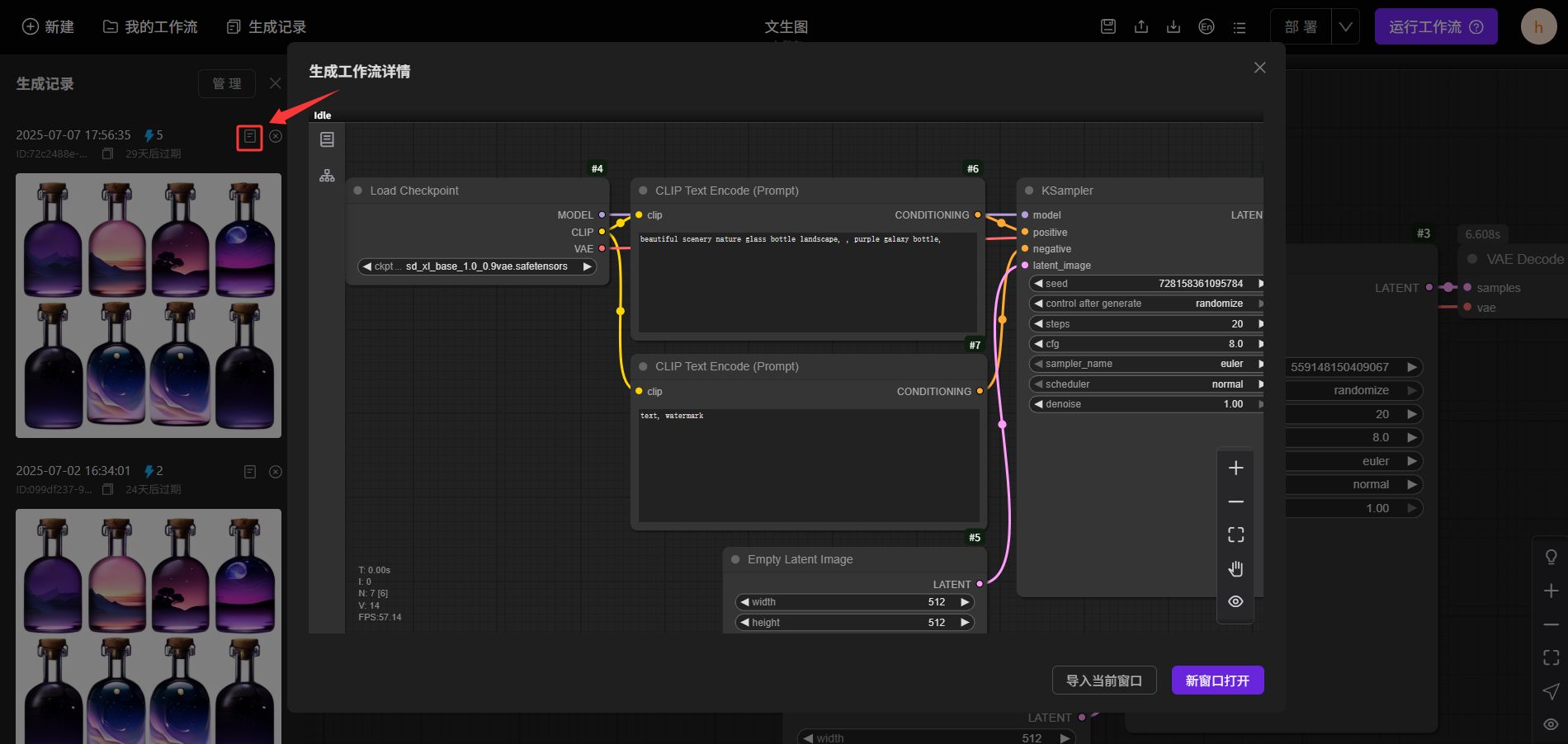The height and width of the screenshot is (744, 1568).
Task: Expand the dropdown arrow beside 部署
Action: (1345, 26)
